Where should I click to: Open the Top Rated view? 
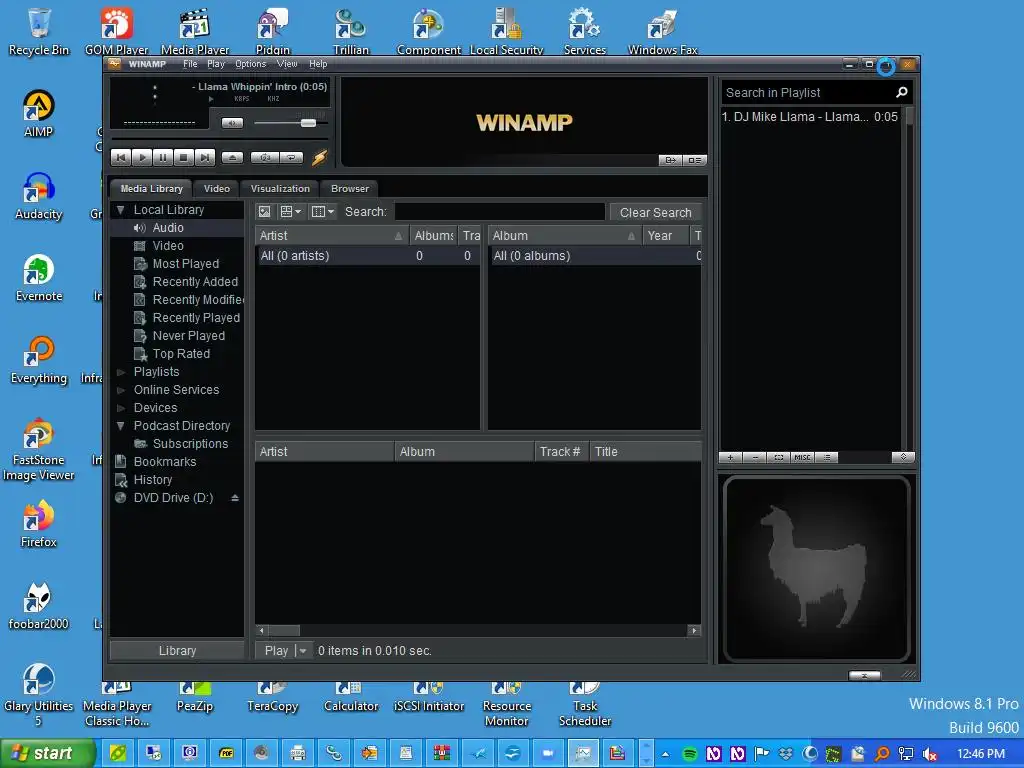(x=181, y=354)
